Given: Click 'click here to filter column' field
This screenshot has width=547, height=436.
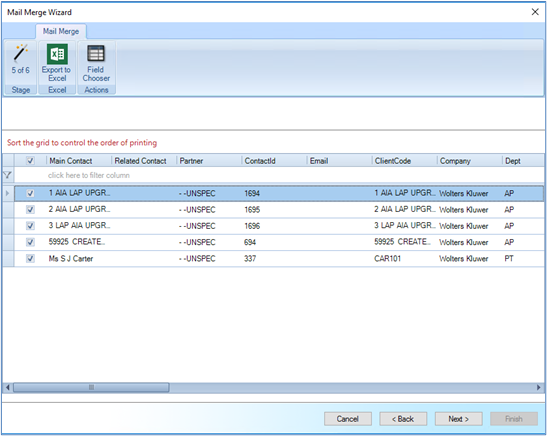Looking at the screenshot, I should [89, 175].
